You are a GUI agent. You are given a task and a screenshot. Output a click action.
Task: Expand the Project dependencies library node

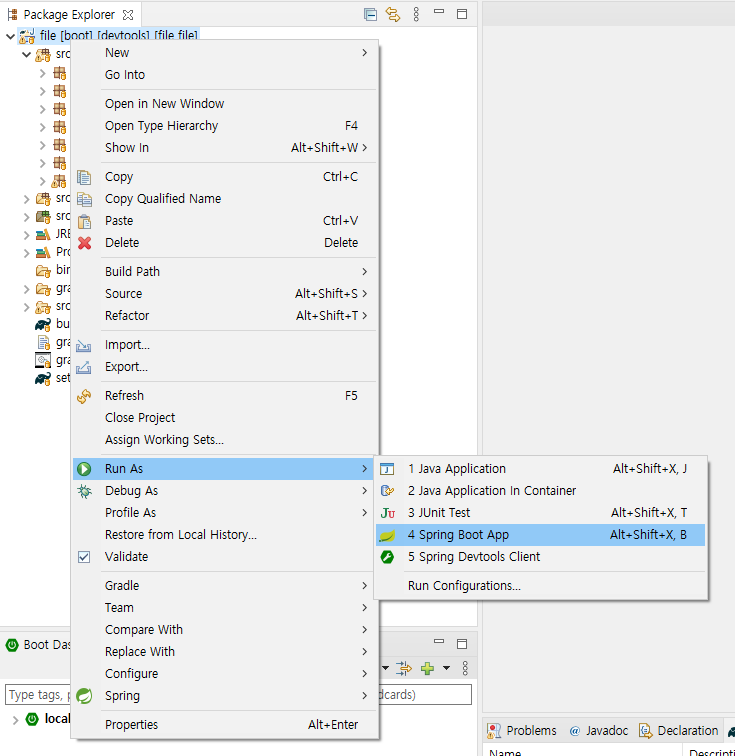pos(27,253)
